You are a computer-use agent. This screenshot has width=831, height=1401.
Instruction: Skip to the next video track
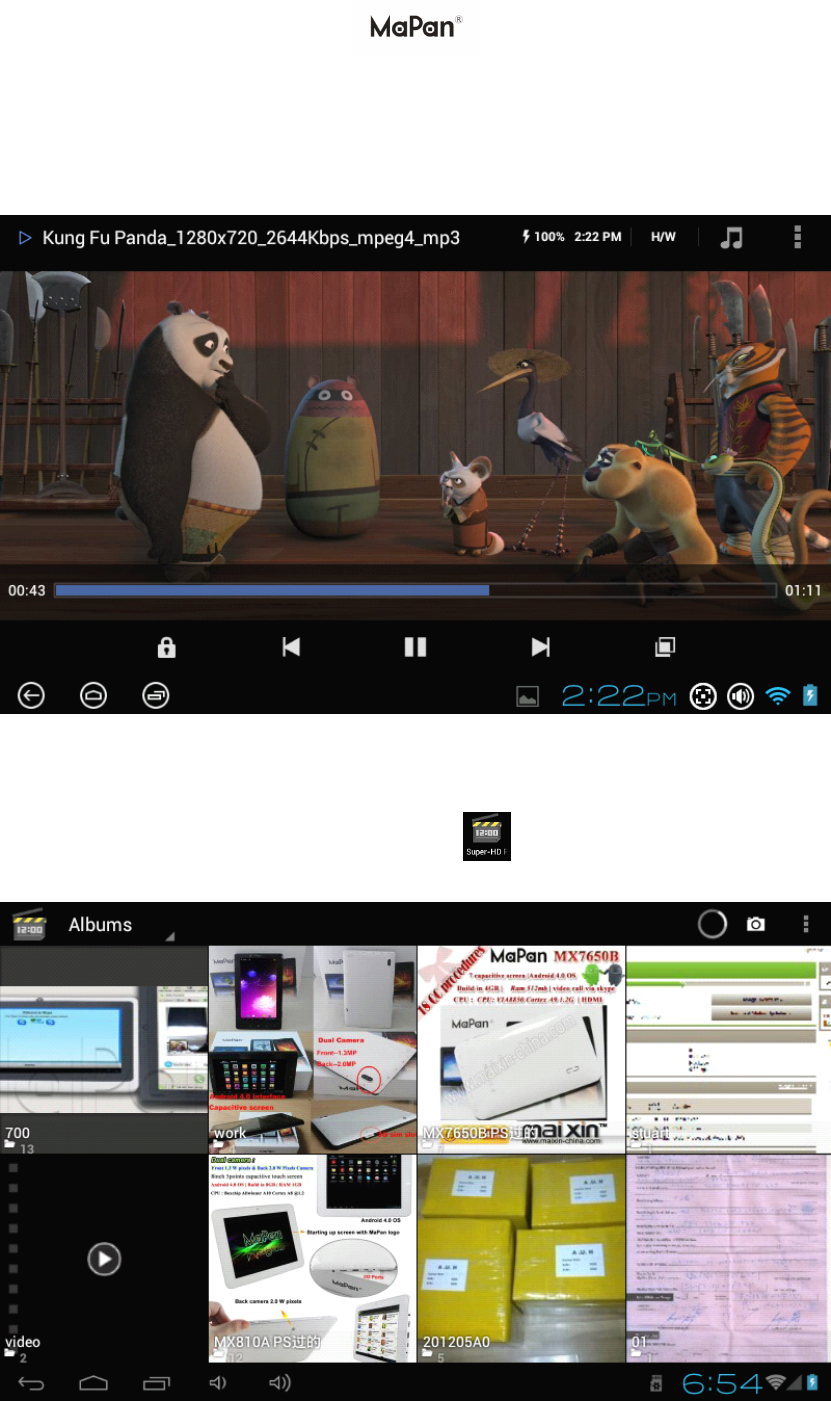coord(540,647)
